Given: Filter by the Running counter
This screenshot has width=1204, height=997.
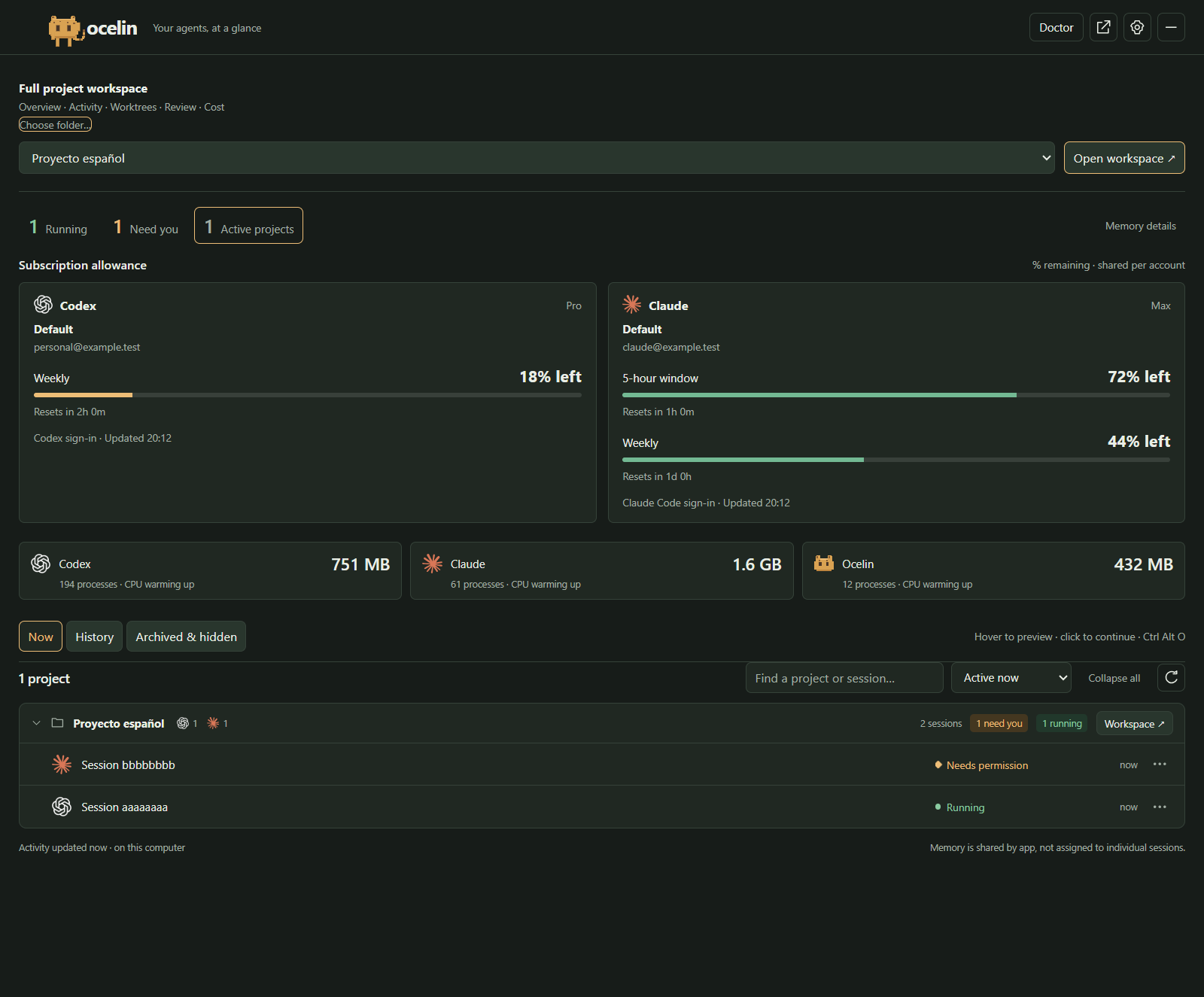Looking at the screenshot, I should (58, 226).
